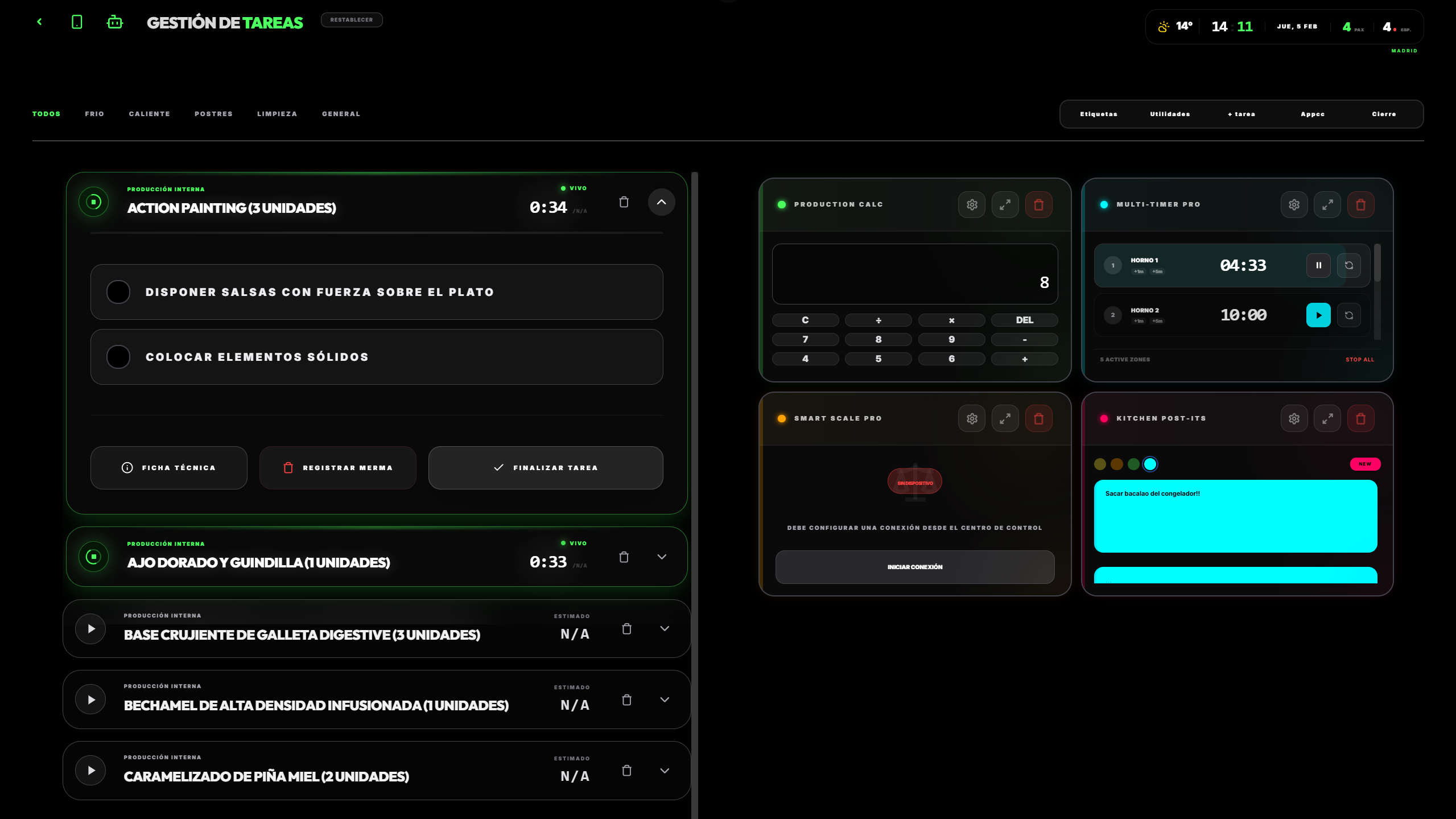Expand the Multi-Timer Pro widget

(x=1327, y=204)
